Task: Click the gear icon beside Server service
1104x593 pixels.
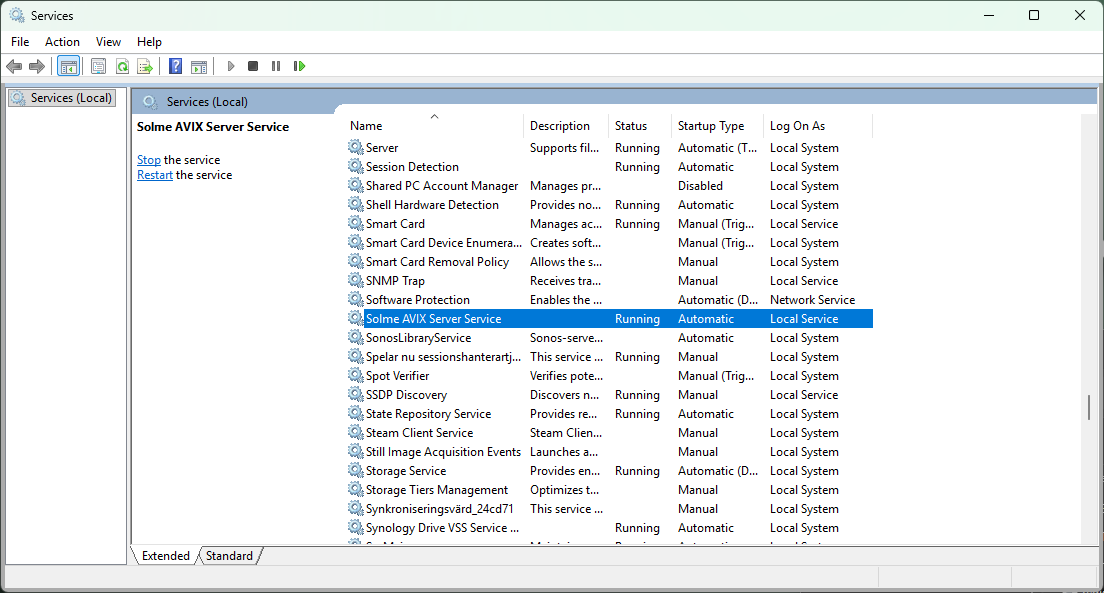Action: [x=356, y=147]
